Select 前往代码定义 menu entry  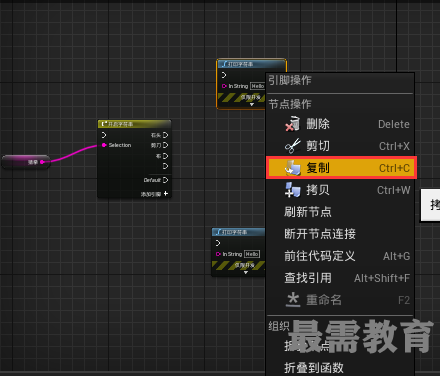click(x=340, y=256)
